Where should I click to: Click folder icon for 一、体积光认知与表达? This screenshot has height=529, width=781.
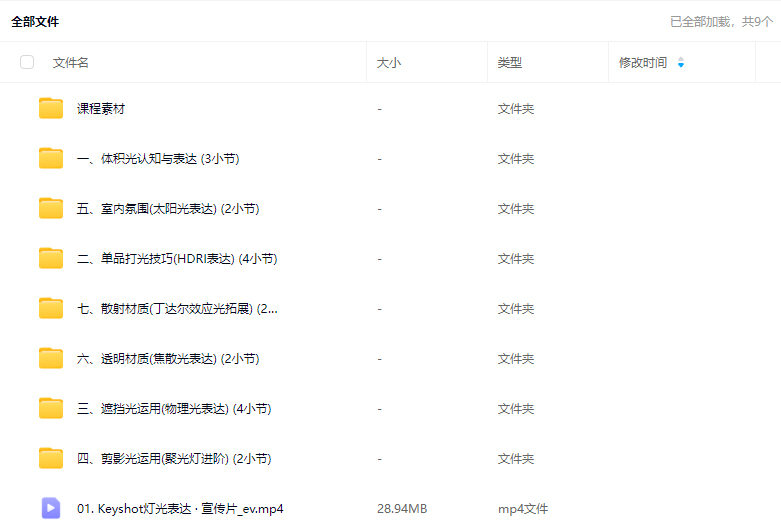[51, 158]
